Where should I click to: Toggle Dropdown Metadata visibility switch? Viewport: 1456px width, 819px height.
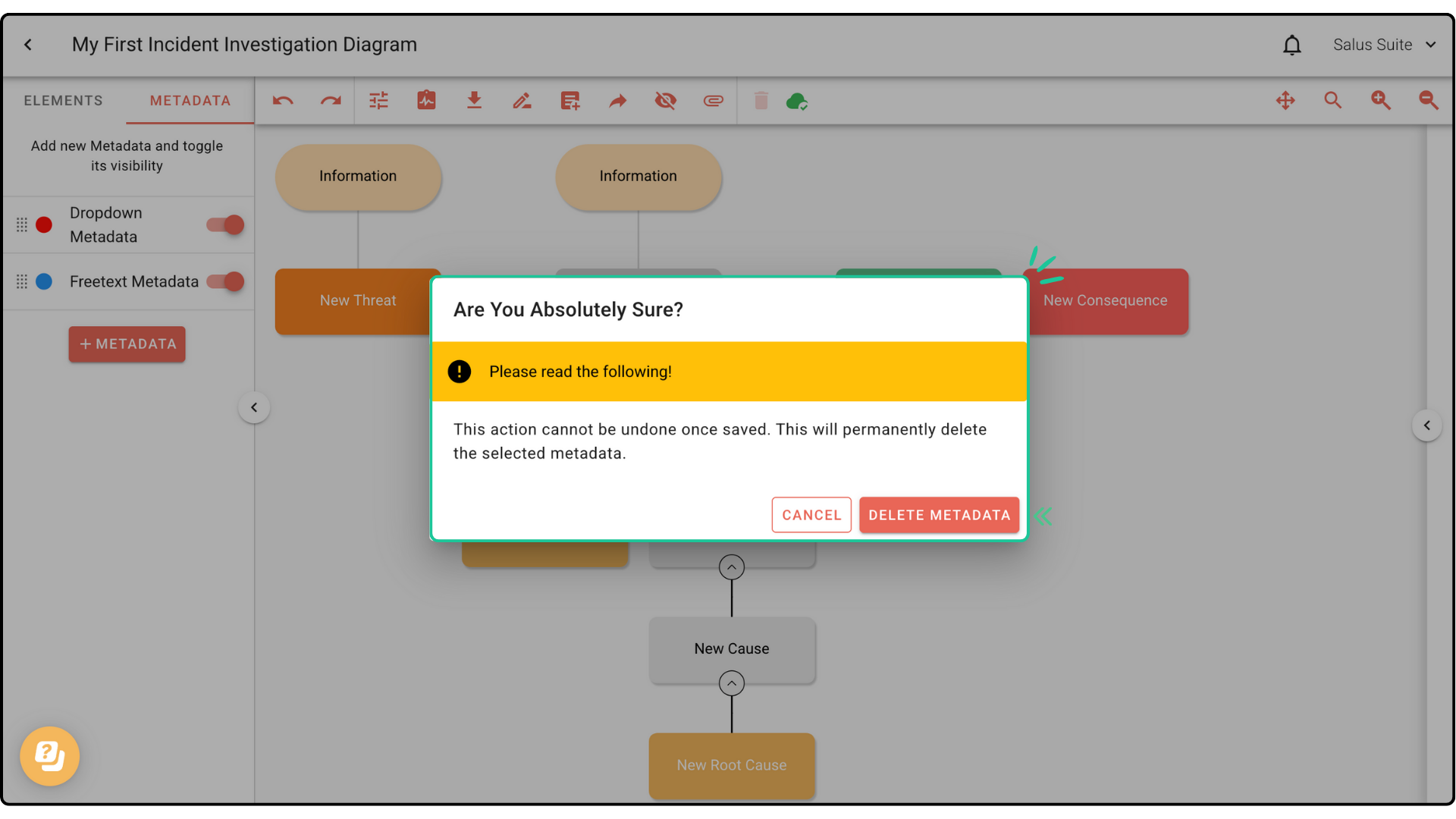226,224
